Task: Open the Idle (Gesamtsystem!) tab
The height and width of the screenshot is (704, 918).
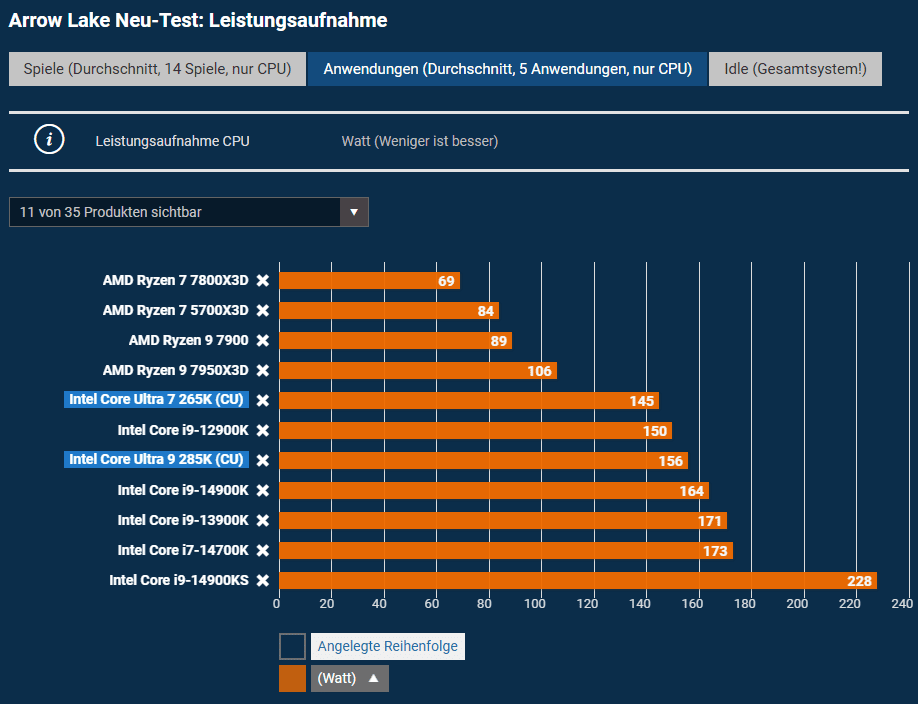Action: (795, 69)
